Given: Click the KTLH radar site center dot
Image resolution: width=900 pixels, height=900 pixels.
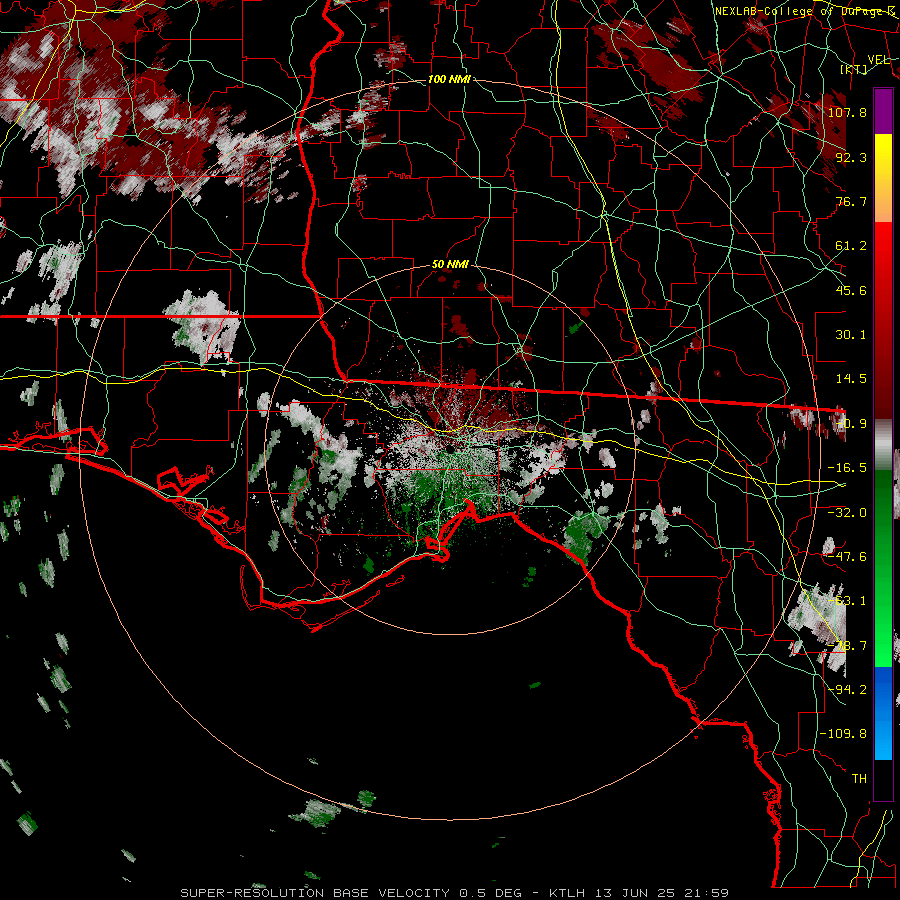Looking at the screenshot, I should pyautogui.click(x=451, y=448).
